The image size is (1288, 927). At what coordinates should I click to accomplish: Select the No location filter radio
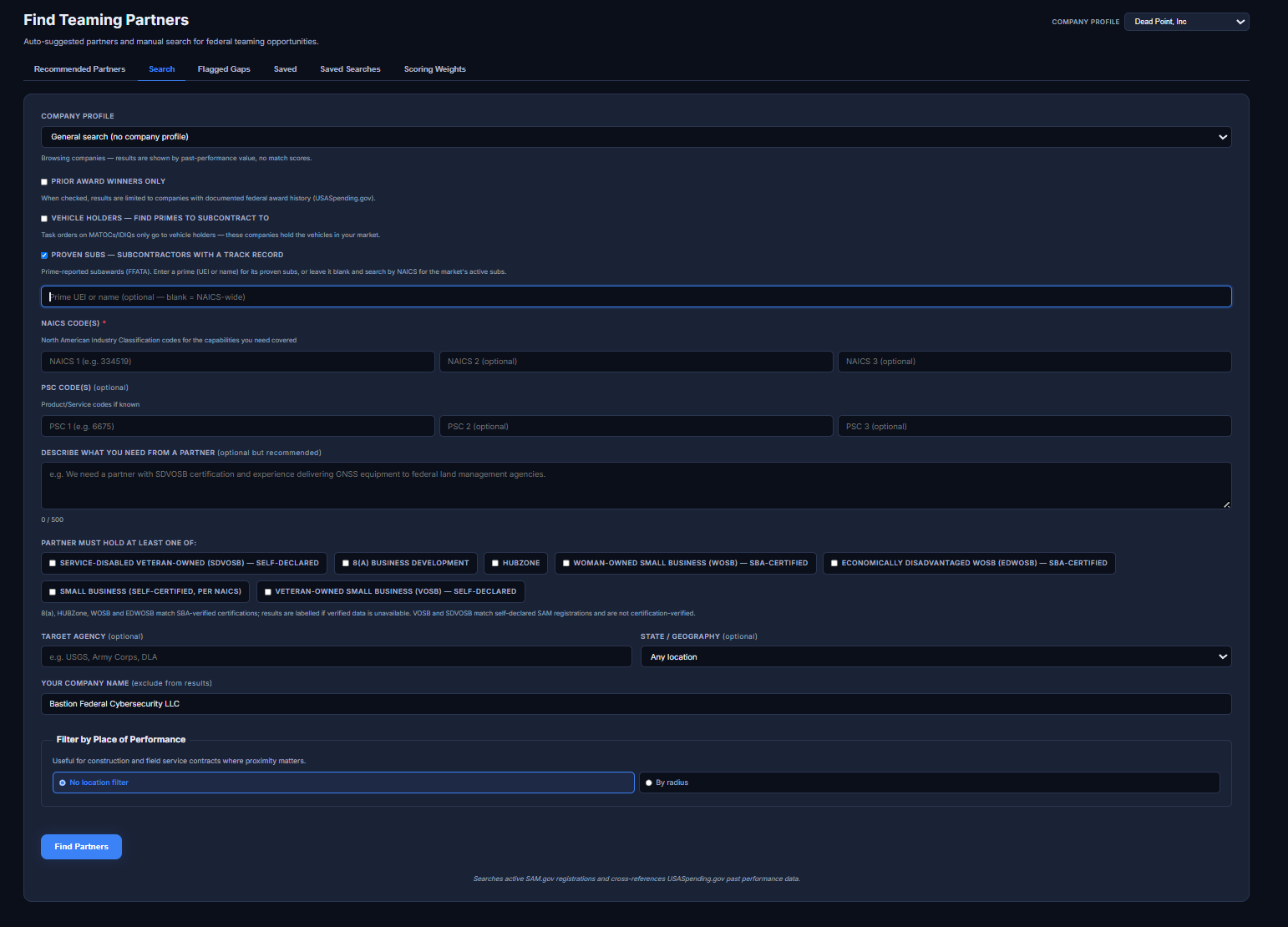pyautogui.click(x=63, y=783)
